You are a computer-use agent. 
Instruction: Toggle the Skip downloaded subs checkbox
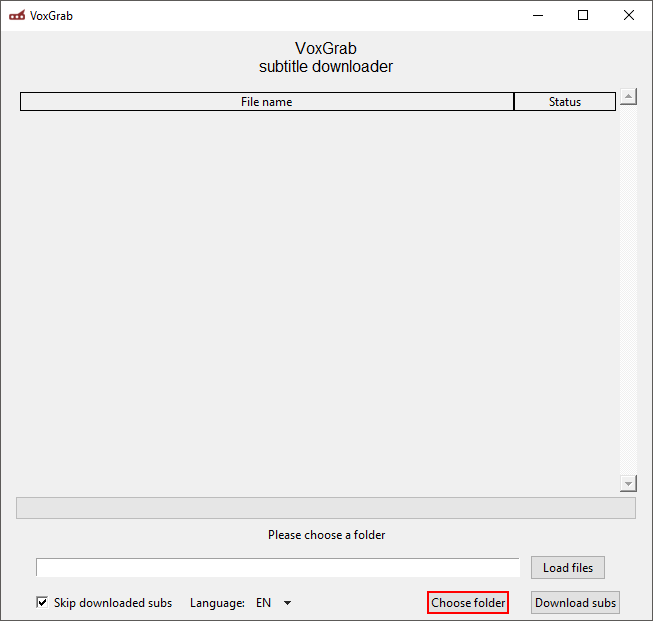coord(42,602)
